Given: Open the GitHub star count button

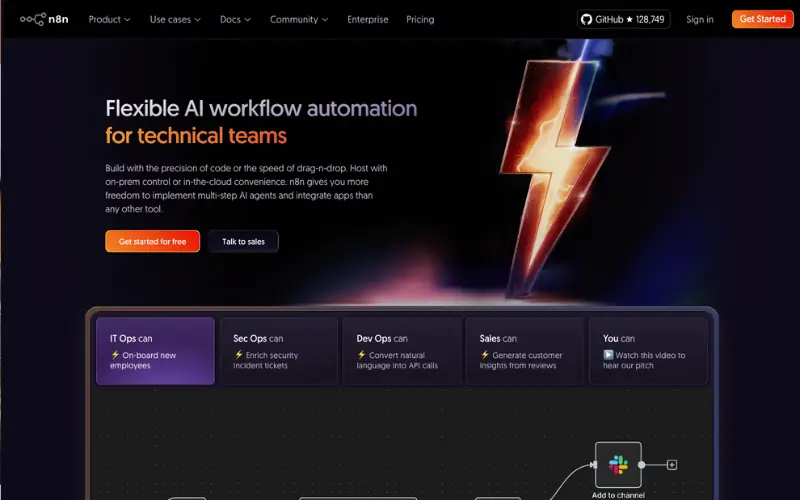Looking at the screenshot, I should click(623, 19).
